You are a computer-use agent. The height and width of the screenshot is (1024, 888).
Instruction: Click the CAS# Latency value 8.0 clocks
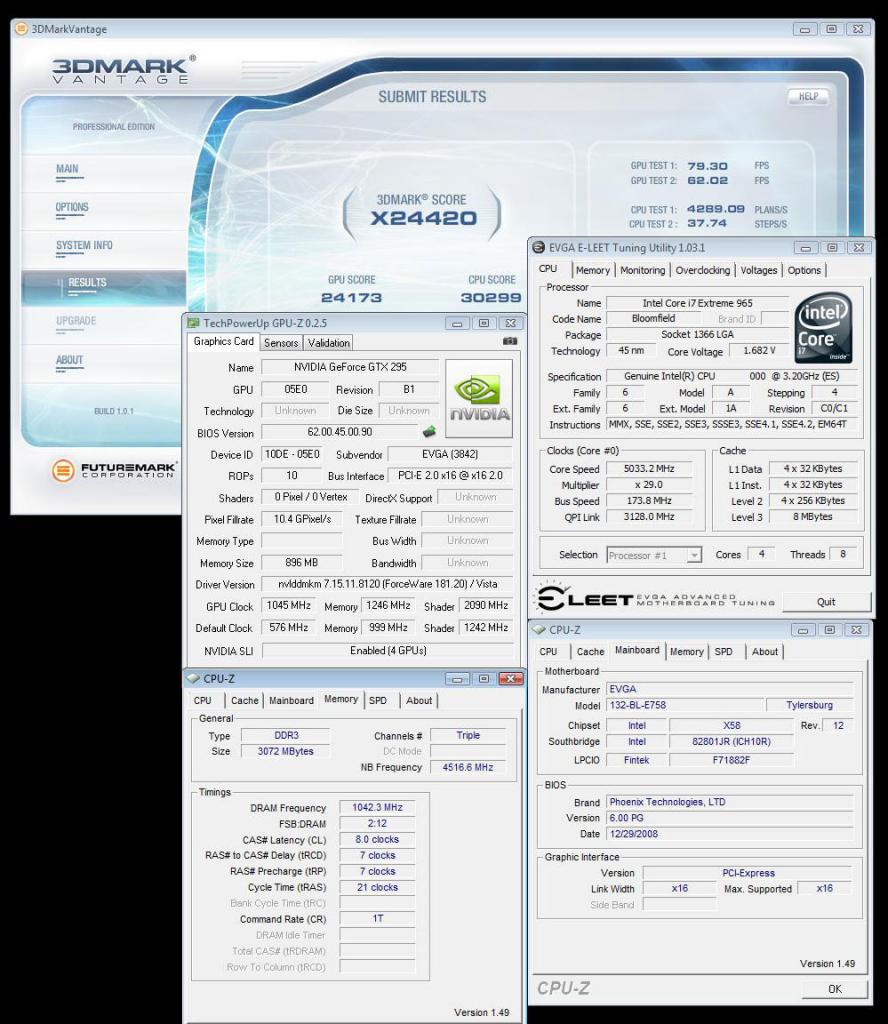click(x=377, y=839)
